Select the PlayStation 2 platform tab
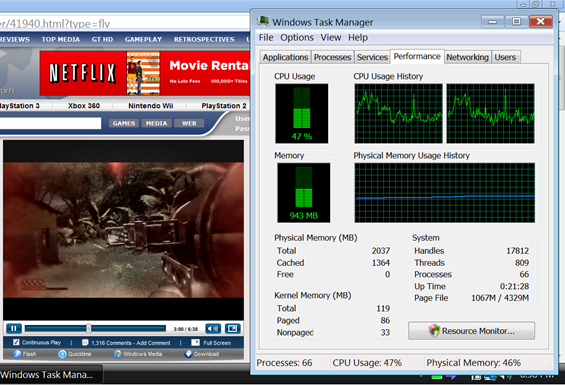Screen dimensions: 565x385 click(224, 106)
